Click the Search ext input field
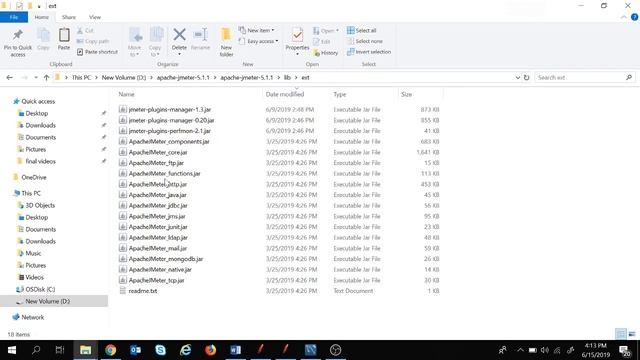 click(580, 78)
